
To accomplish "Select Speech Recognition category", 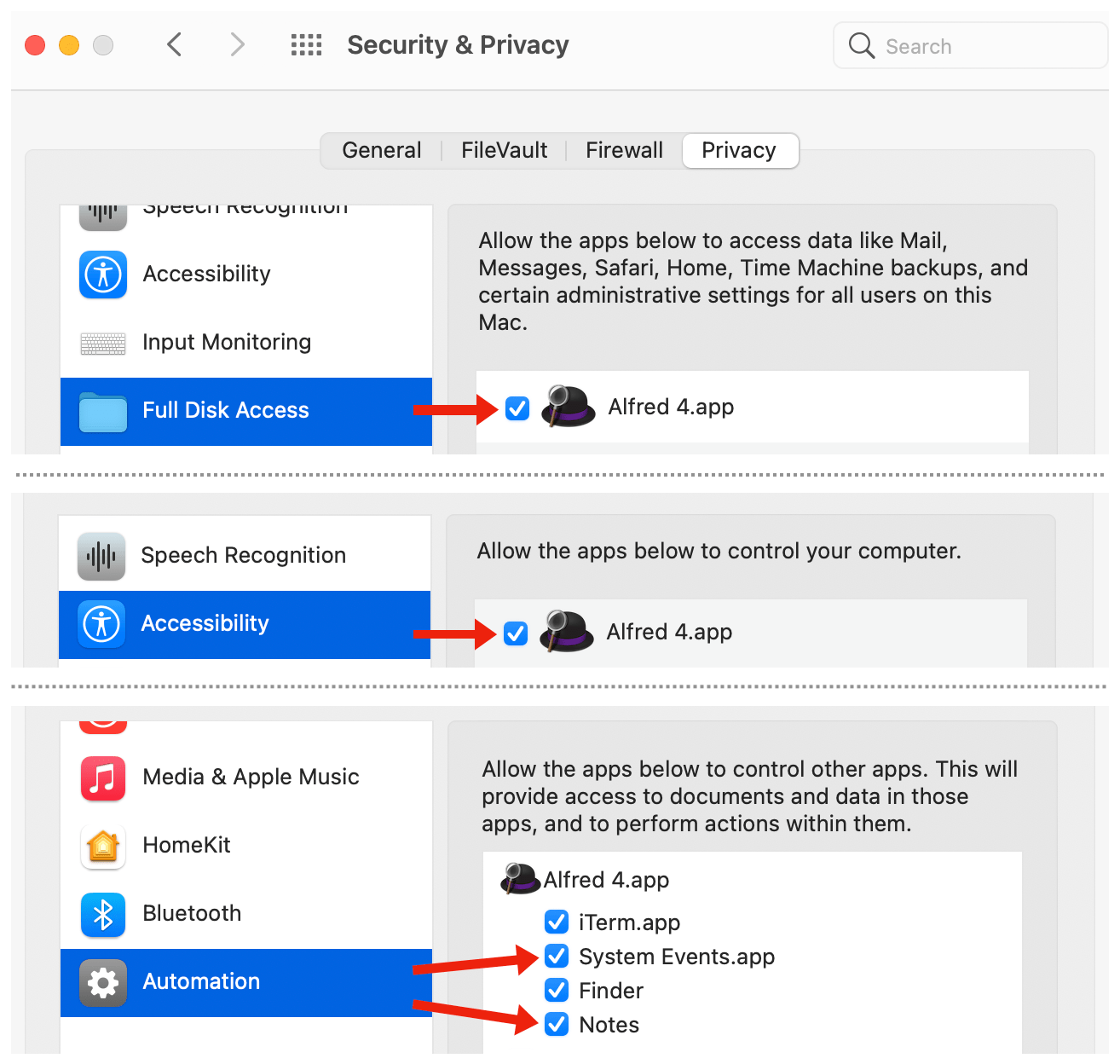I will coord(245,555).
